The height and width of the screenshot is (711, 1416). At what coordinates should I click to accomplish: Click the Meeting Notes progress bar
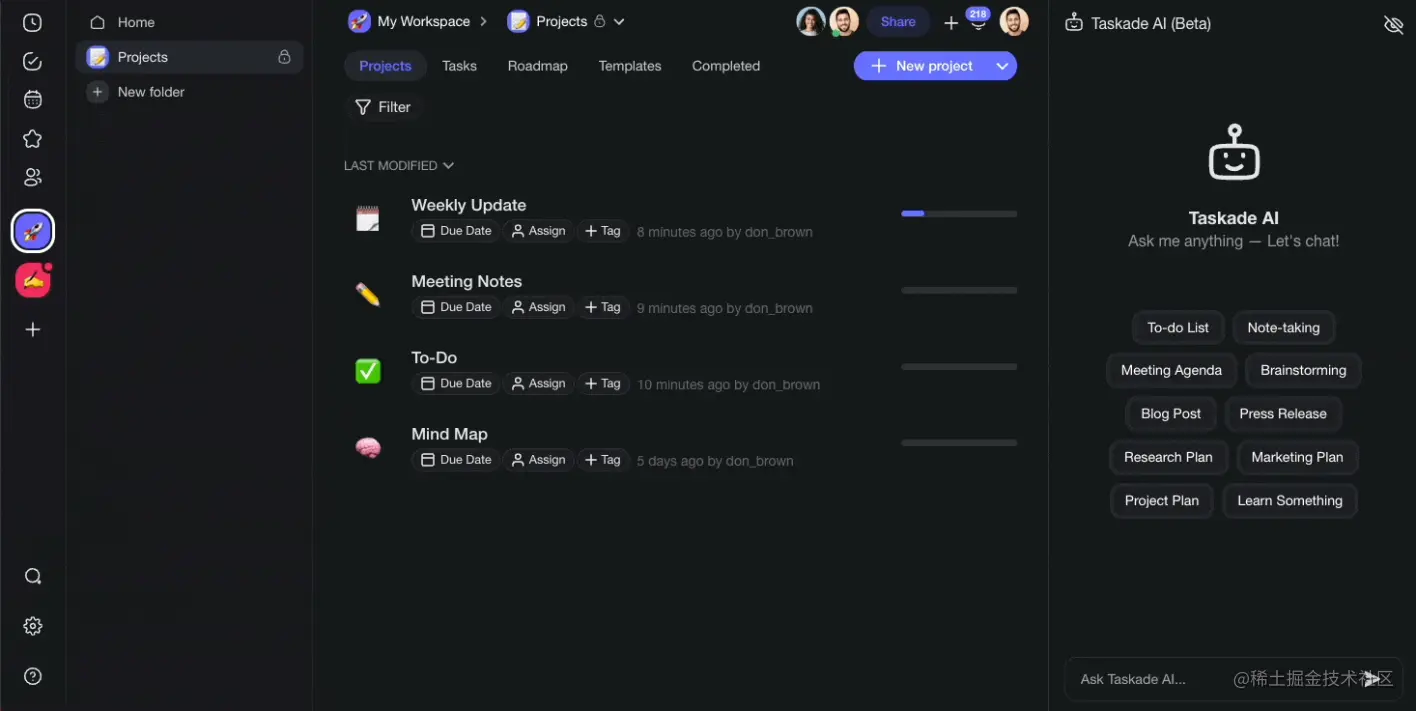coord(959,290)
